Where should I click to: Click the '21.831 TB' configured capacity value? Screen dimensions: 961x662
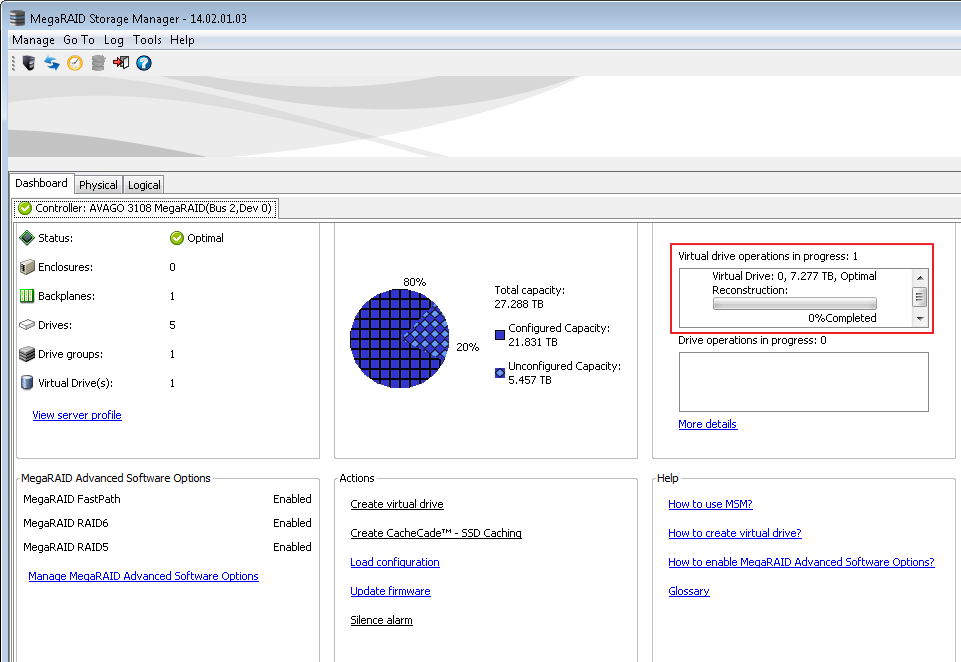(533, 342)
